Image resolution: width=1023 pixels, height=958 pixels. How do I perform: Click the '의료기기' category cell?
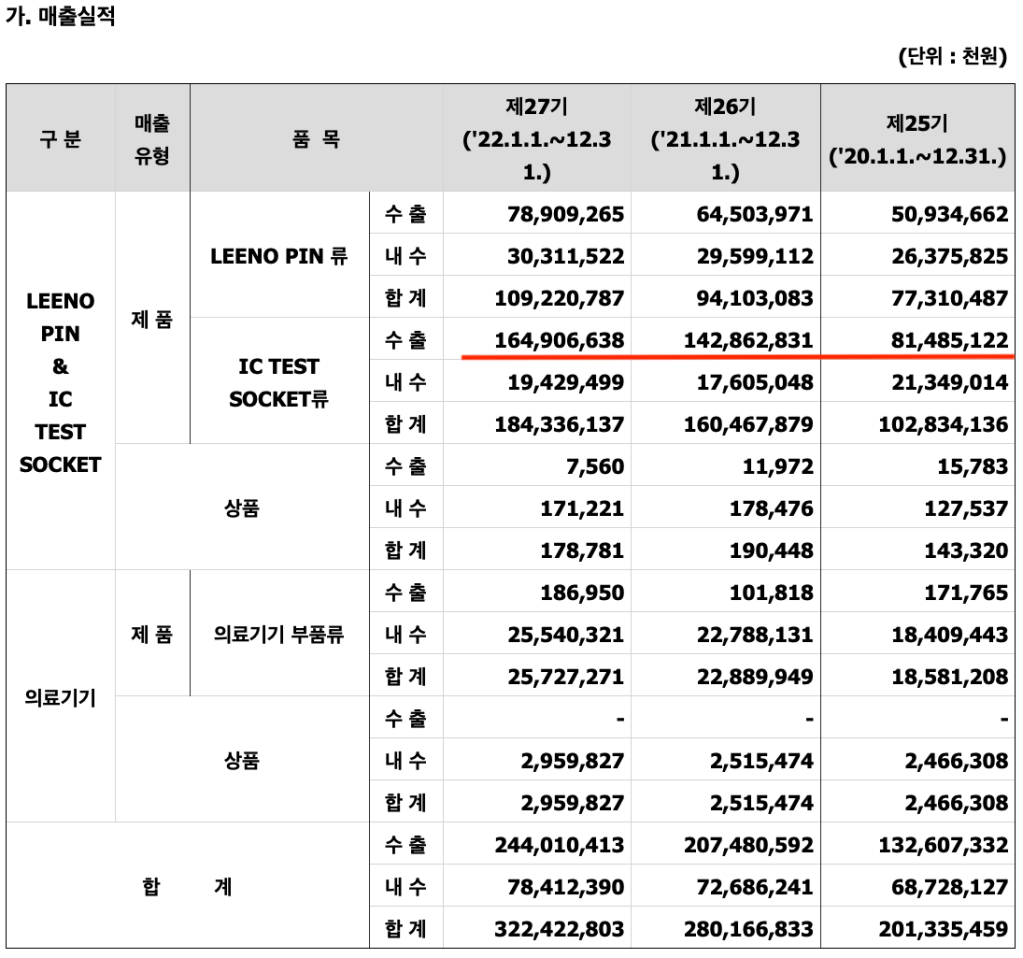(60, 697)
